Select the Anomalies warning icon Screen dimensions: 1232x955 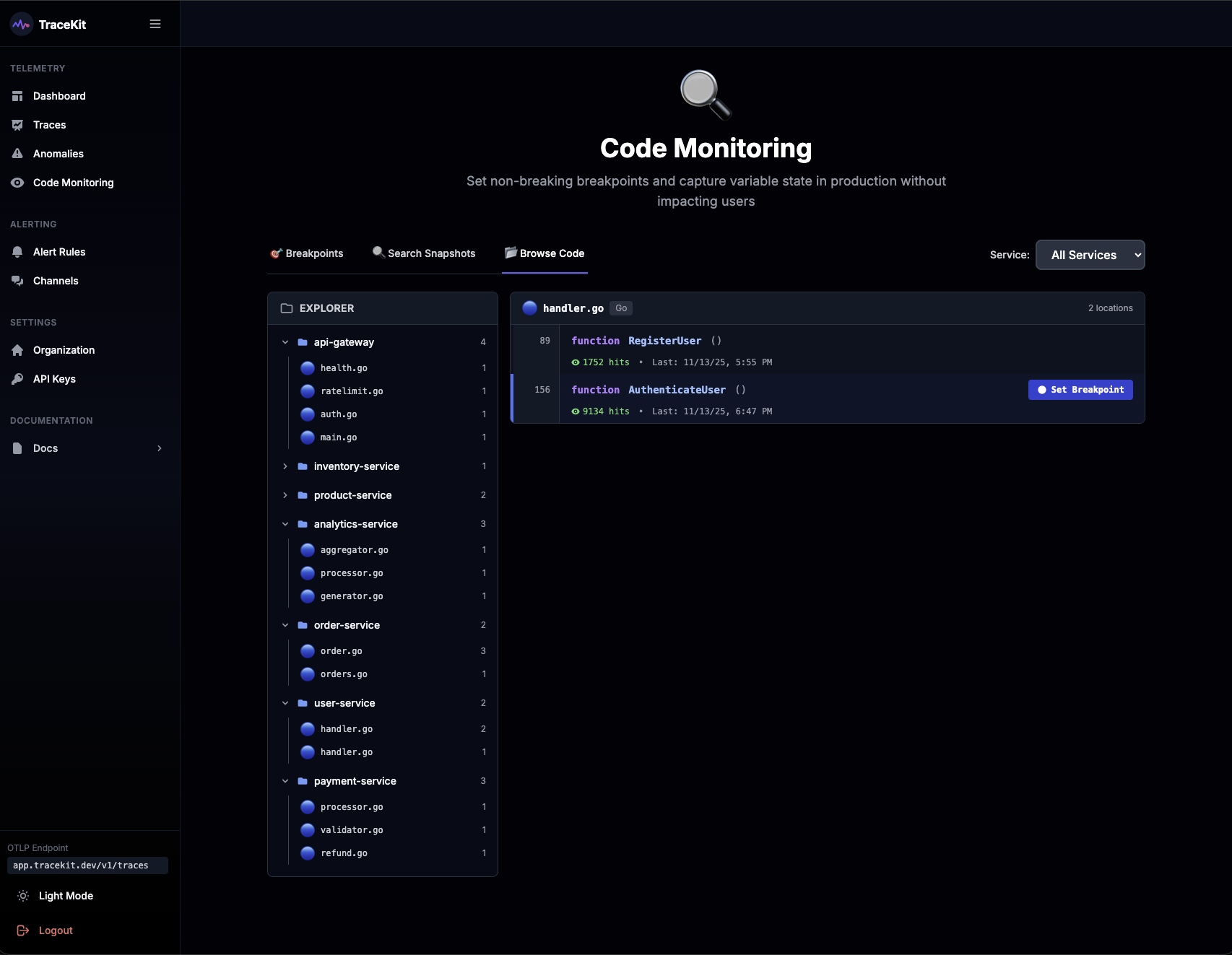click(x=17, y=153)
